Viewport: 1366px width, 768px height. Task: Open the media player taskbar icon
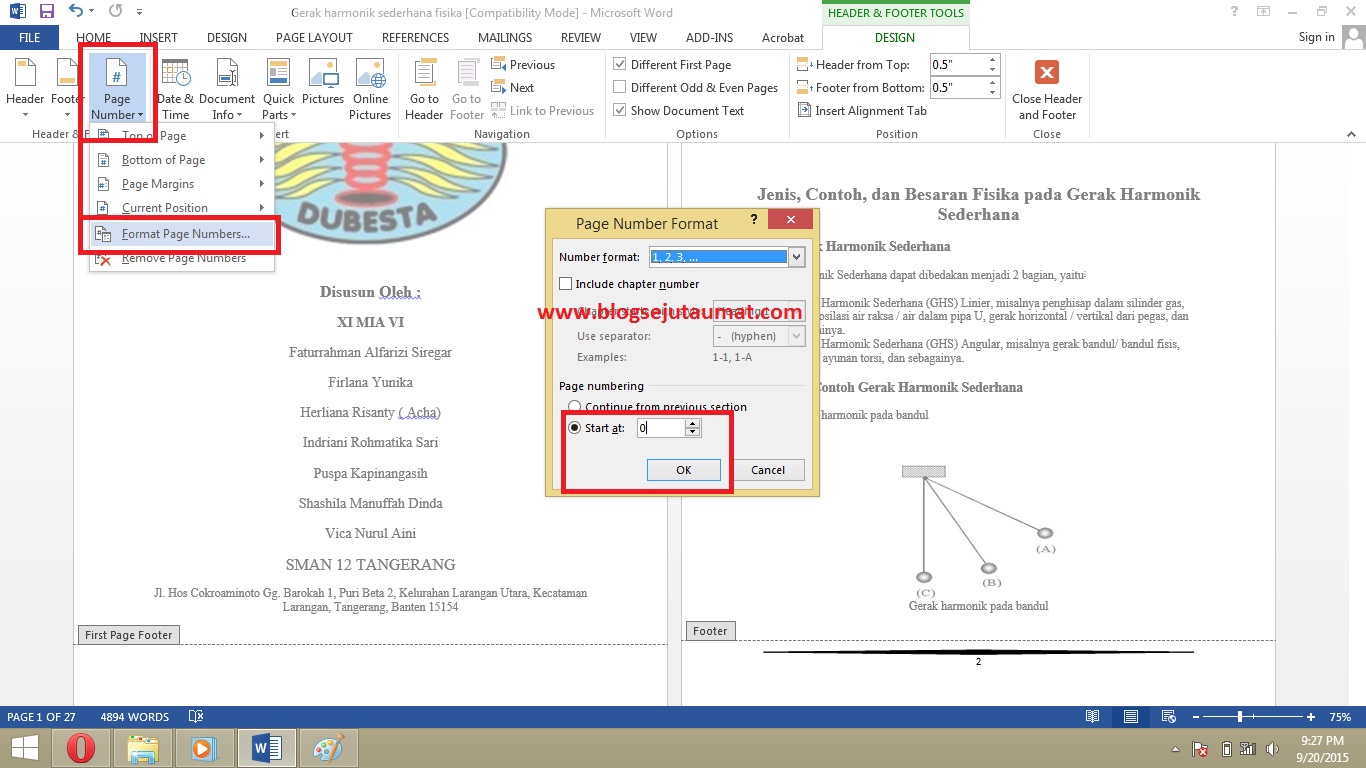click(205, 747)
